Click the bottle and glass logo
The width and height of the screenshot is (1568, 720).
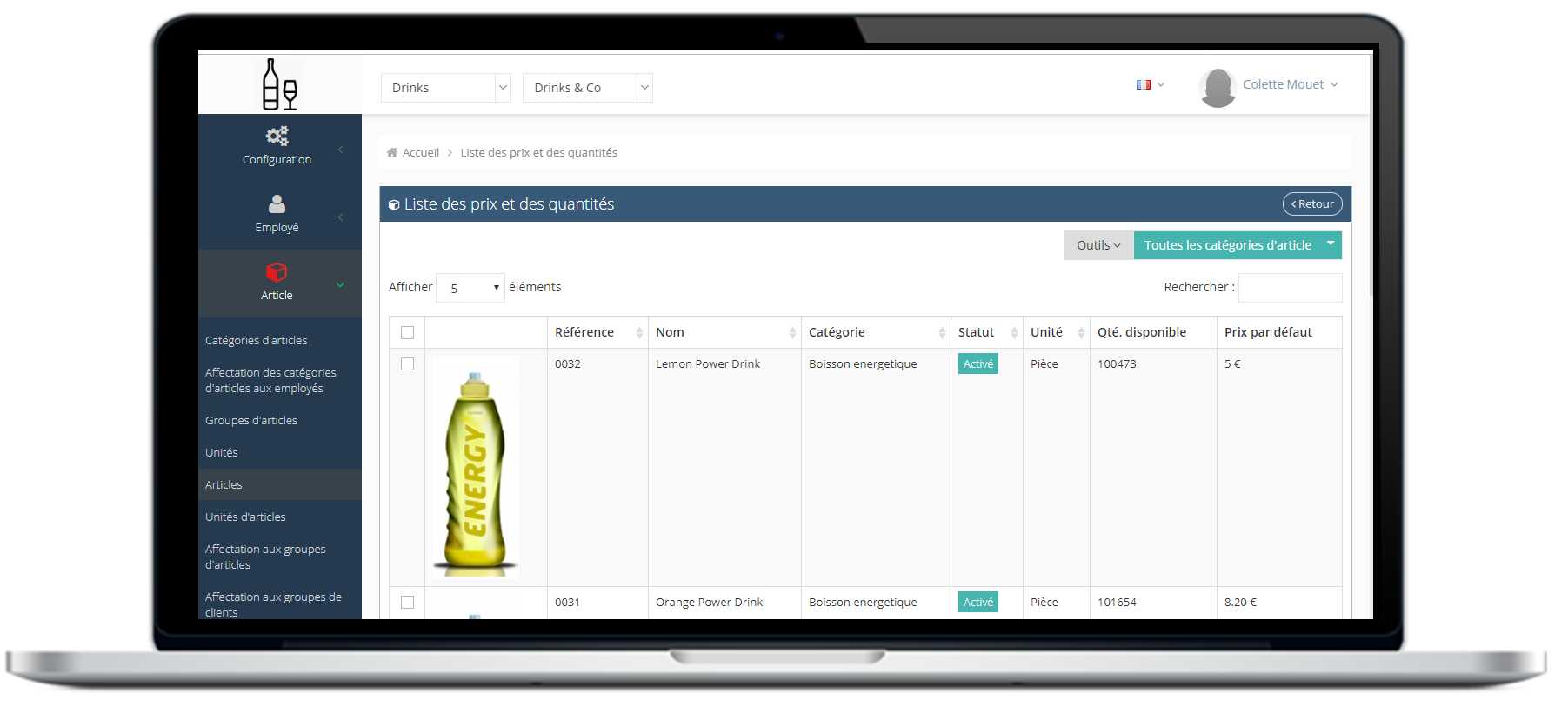(279, 84)
